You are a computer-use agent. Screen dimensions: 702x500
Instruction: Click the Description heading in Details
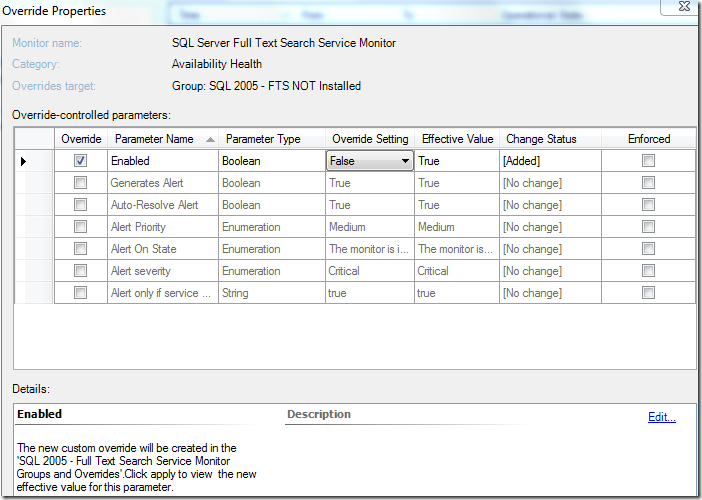tap(319, 414)
